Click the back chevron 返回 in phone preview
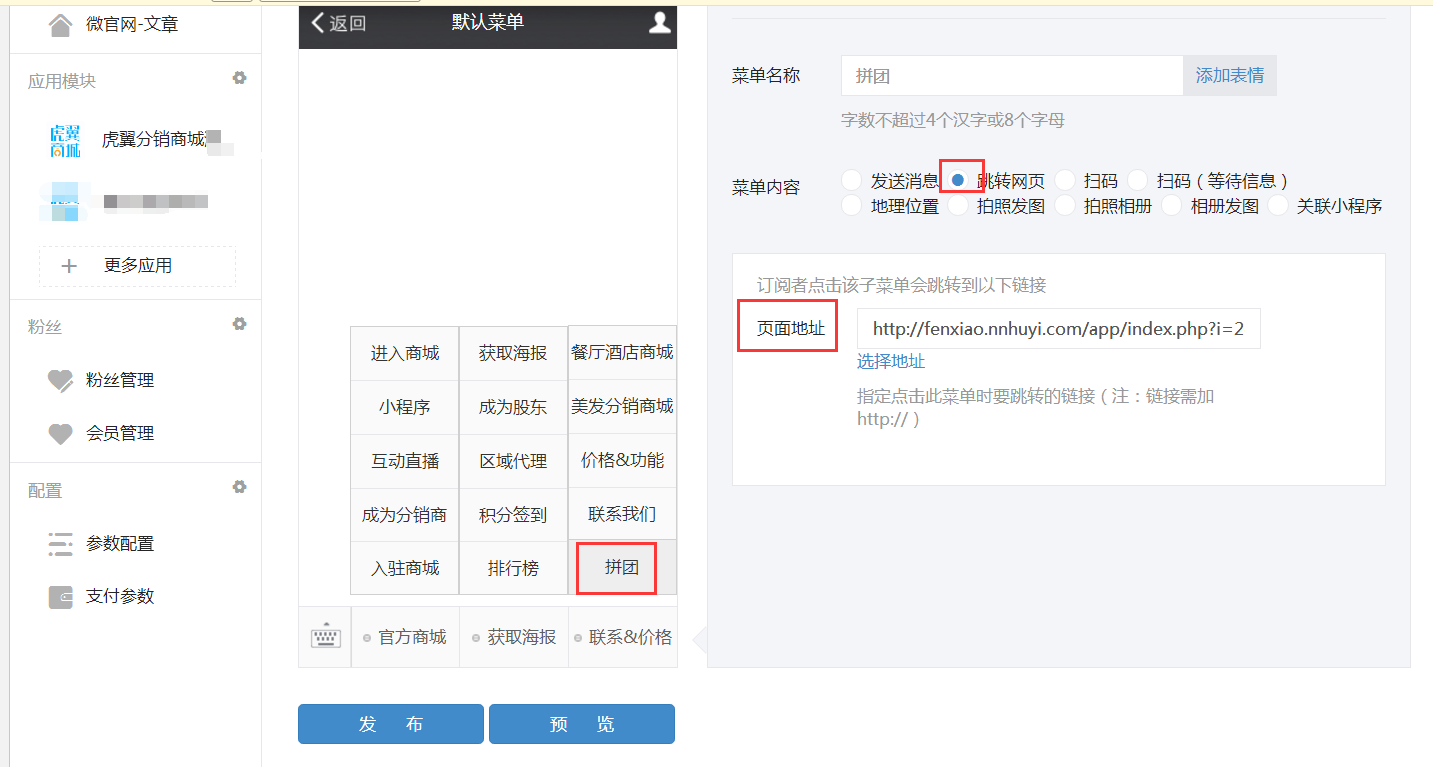The image size is (1433, 767). click(x=338, y=23)
